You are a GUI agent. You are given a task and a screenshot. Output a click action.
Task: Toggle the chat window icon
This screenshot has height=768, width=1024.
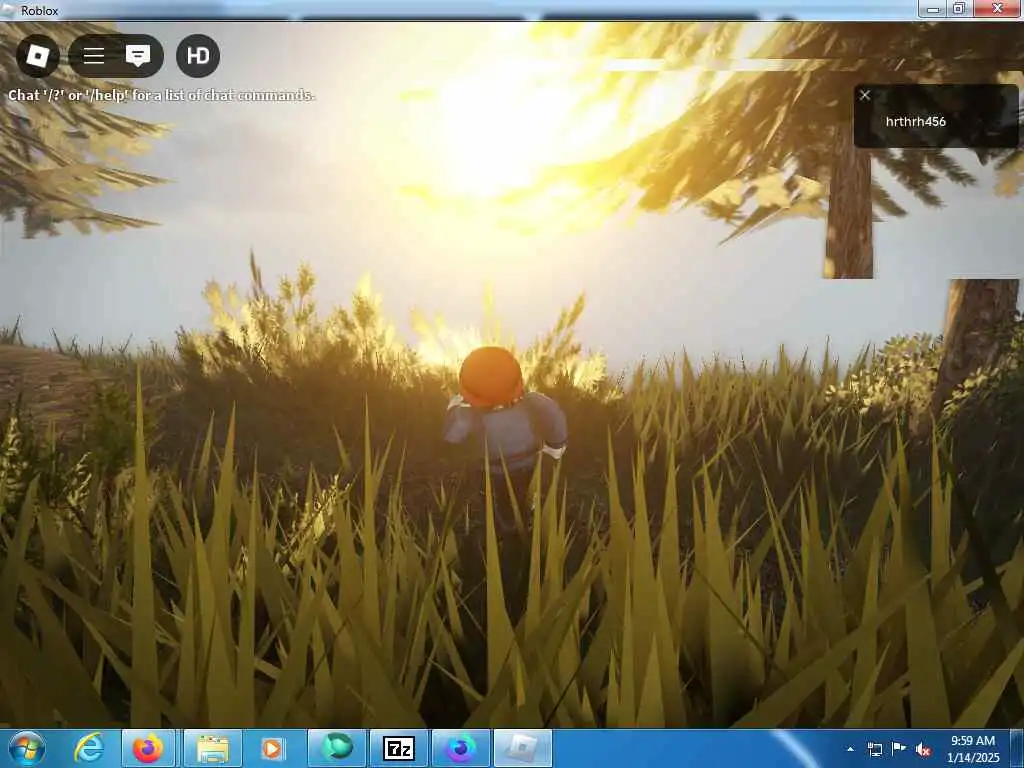138,56
